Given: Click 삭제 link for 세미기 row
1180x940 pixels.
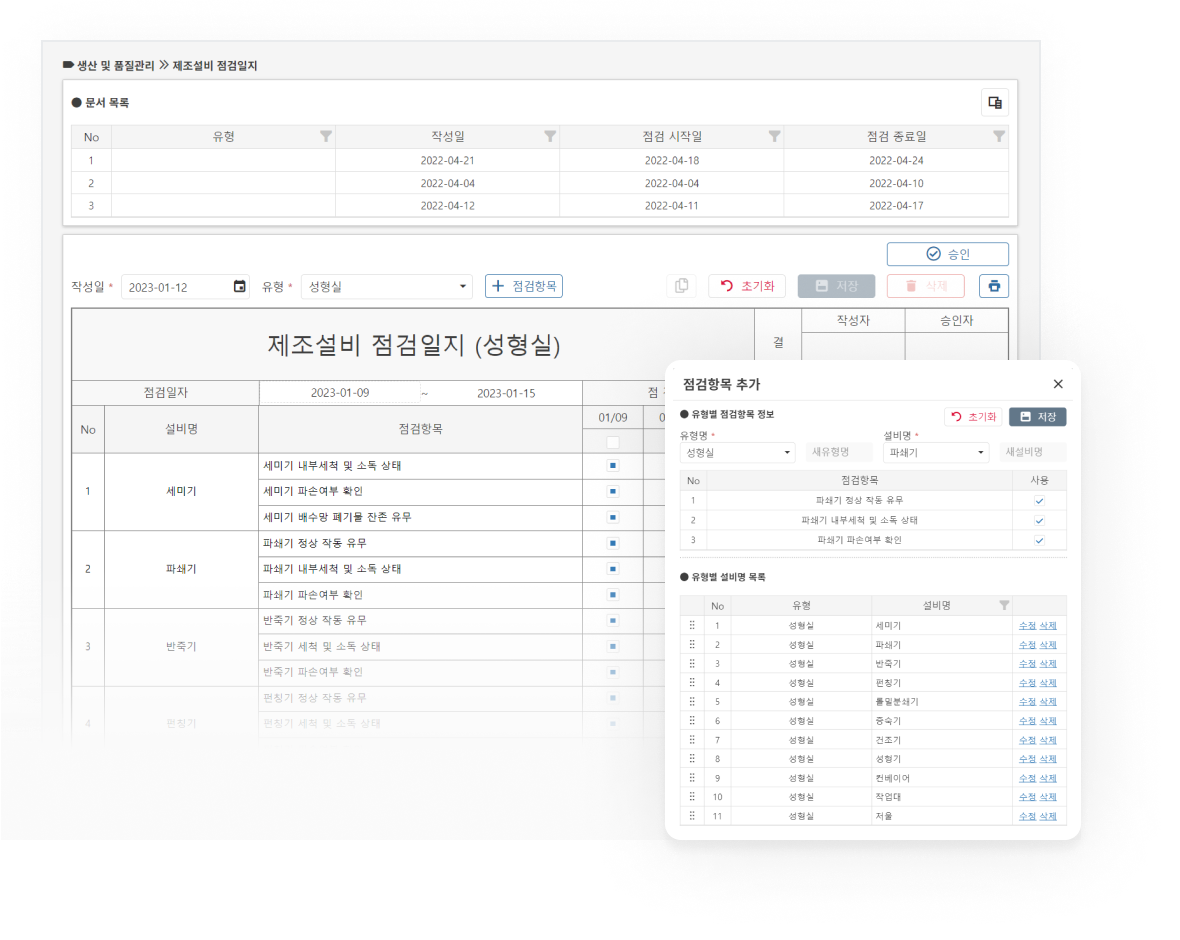Looking at the screenshot, I should 1048,625.
